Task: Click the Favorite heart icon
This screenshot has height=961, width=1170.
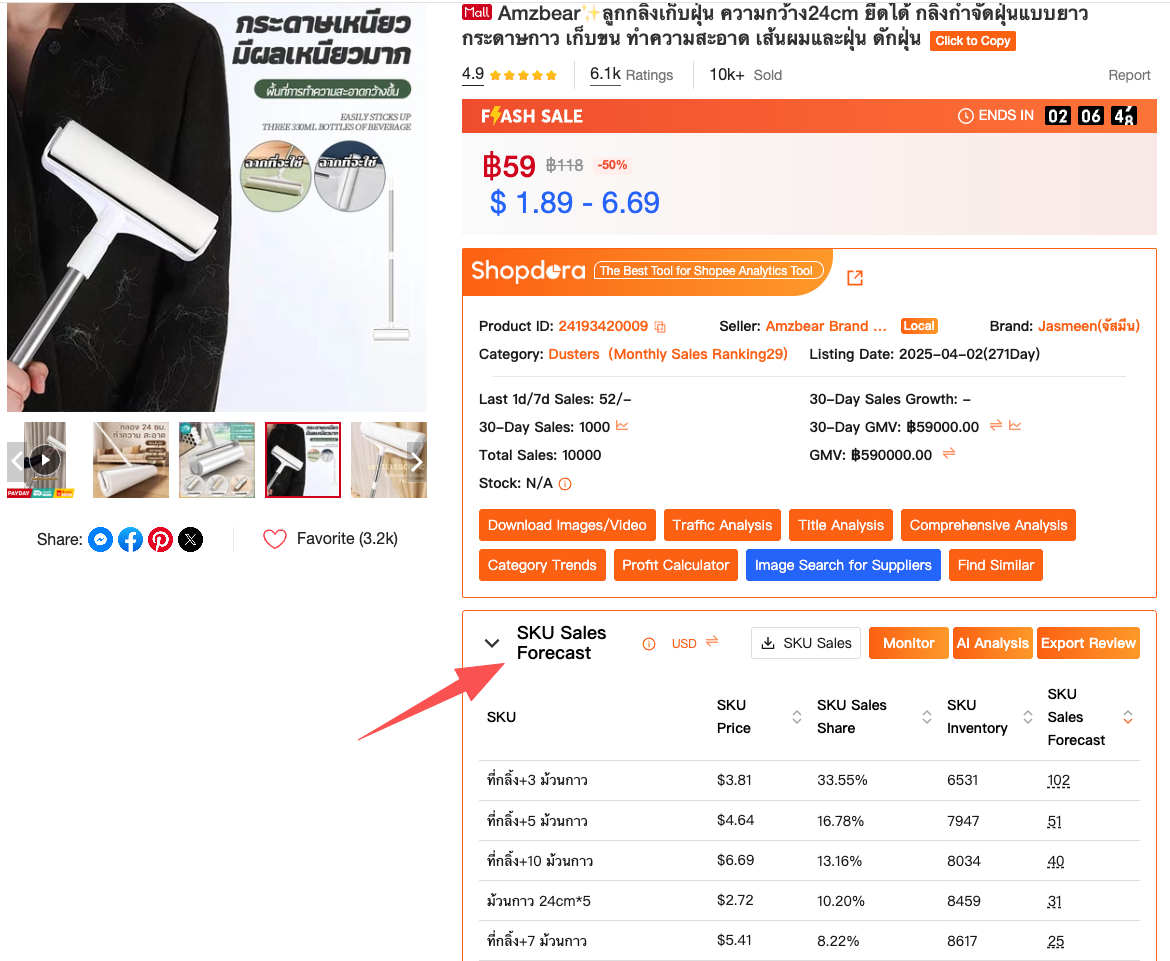Action: [x=275, y=539]
